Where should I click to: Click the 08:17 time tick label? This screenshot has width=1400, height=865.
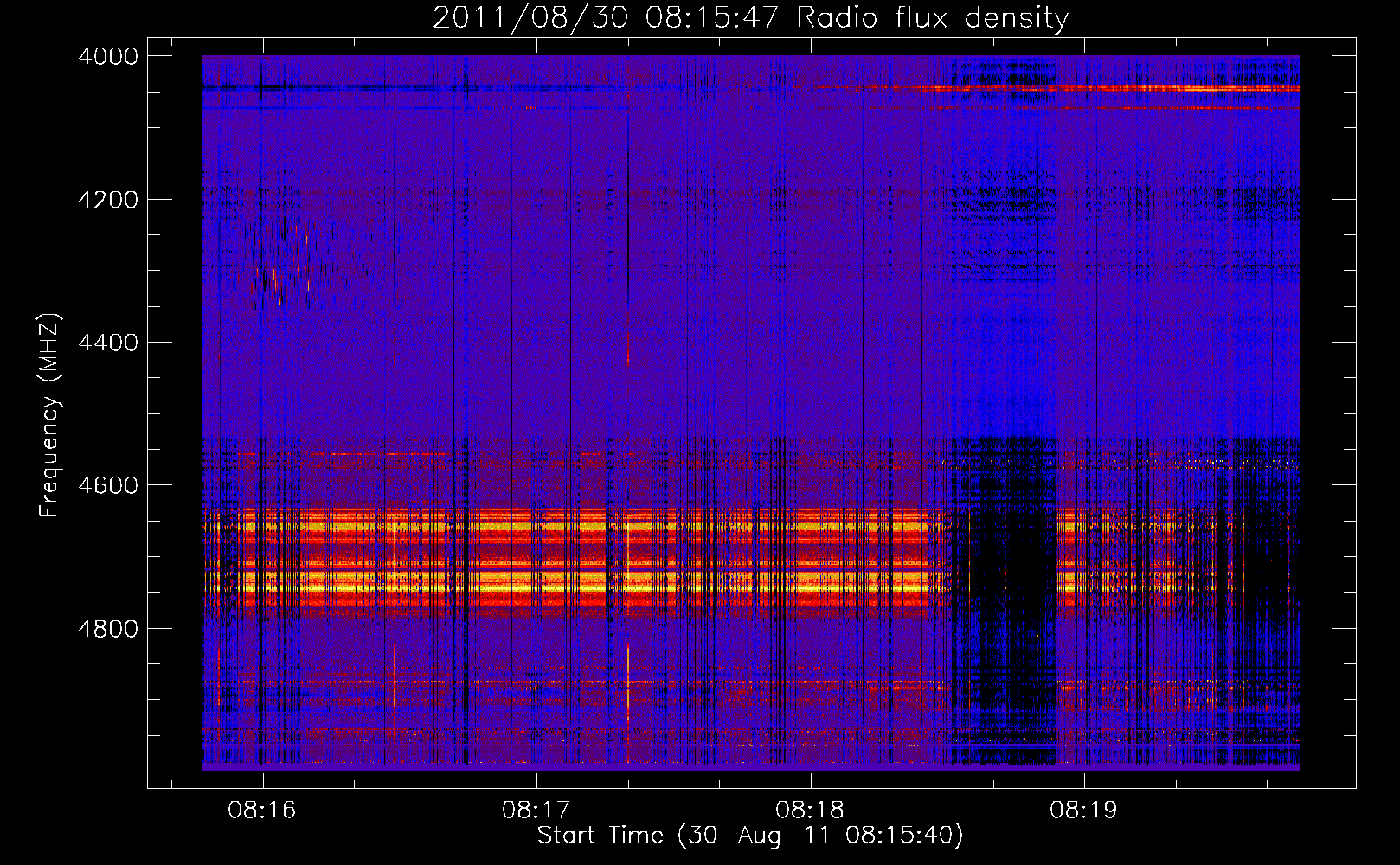click(536, 811)
